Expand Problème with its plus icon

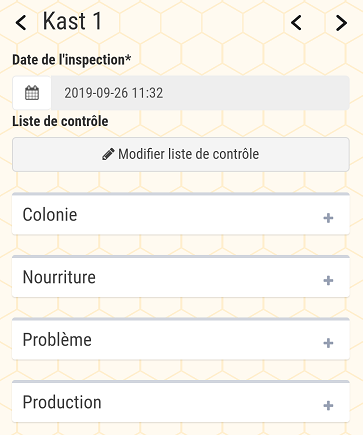[x=328, y=343]
